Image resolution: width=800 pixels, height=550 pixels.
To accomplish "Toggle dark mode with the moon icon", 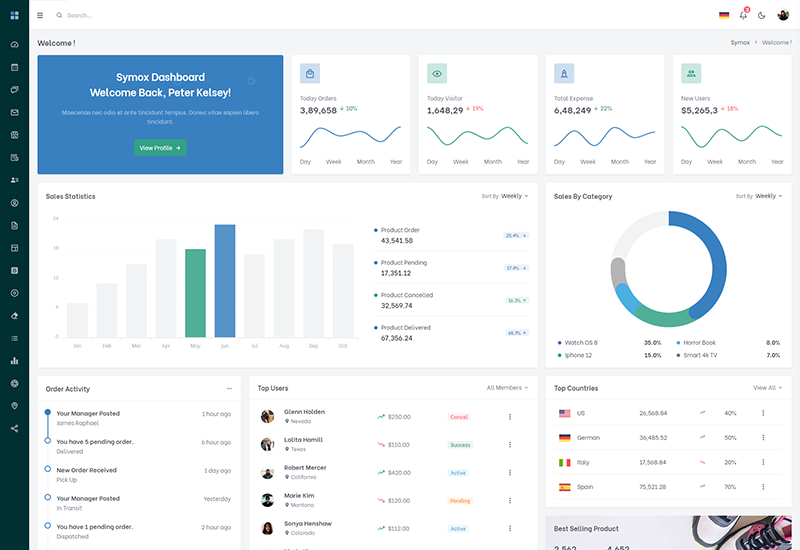I will (x=762, y=15).
